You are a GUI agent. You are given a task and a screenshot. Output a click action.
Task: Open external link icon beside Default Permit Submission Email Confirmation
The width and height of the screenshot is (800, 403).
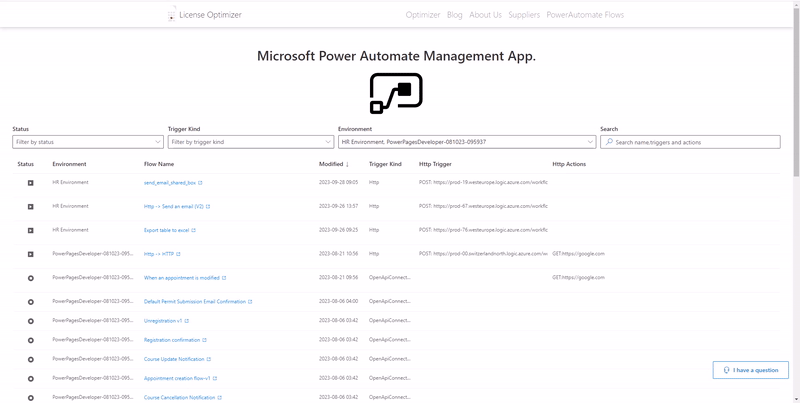tap(250, 301)
